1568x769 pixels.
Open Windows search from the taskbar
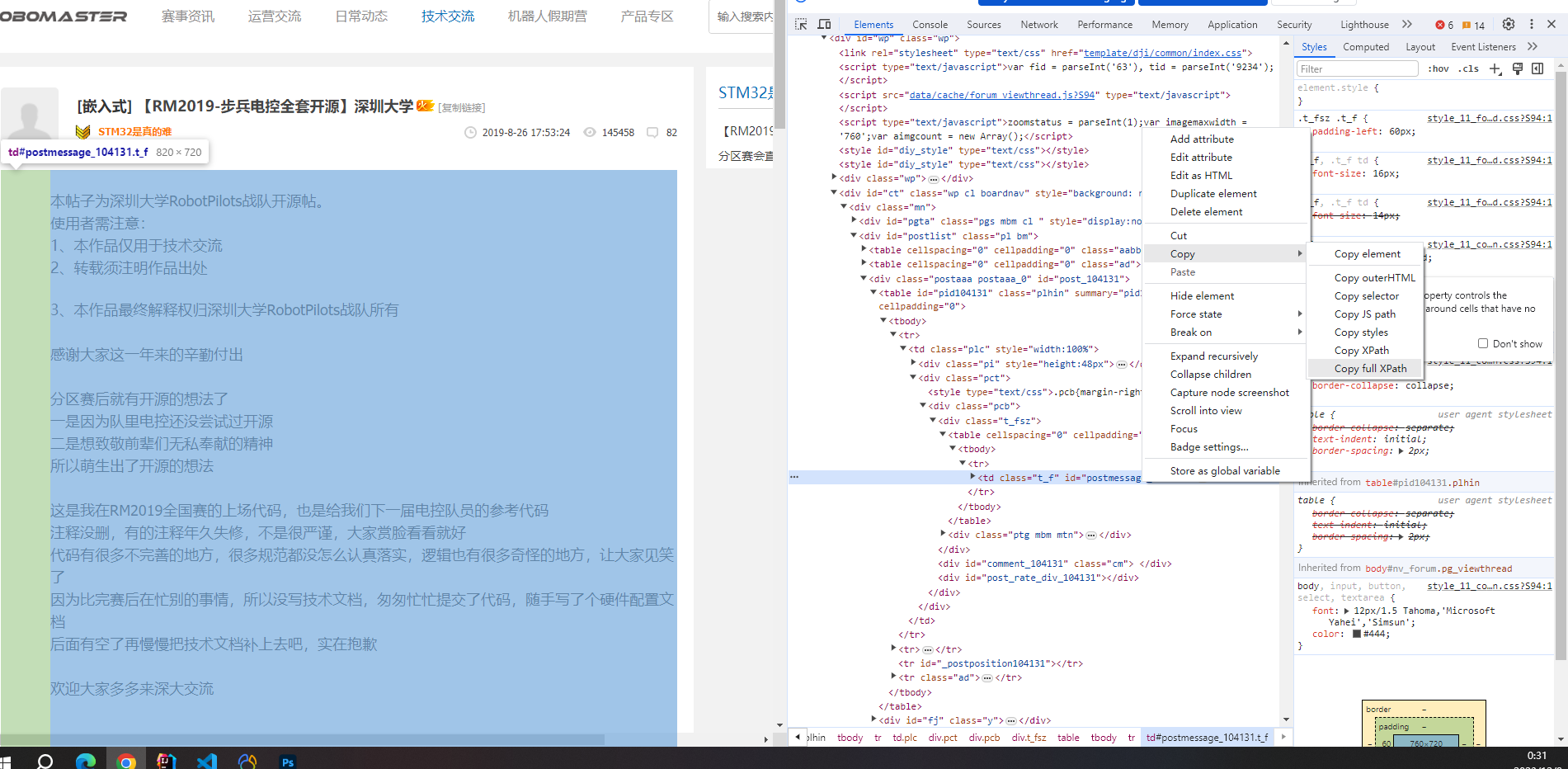[x=45, y=761]
